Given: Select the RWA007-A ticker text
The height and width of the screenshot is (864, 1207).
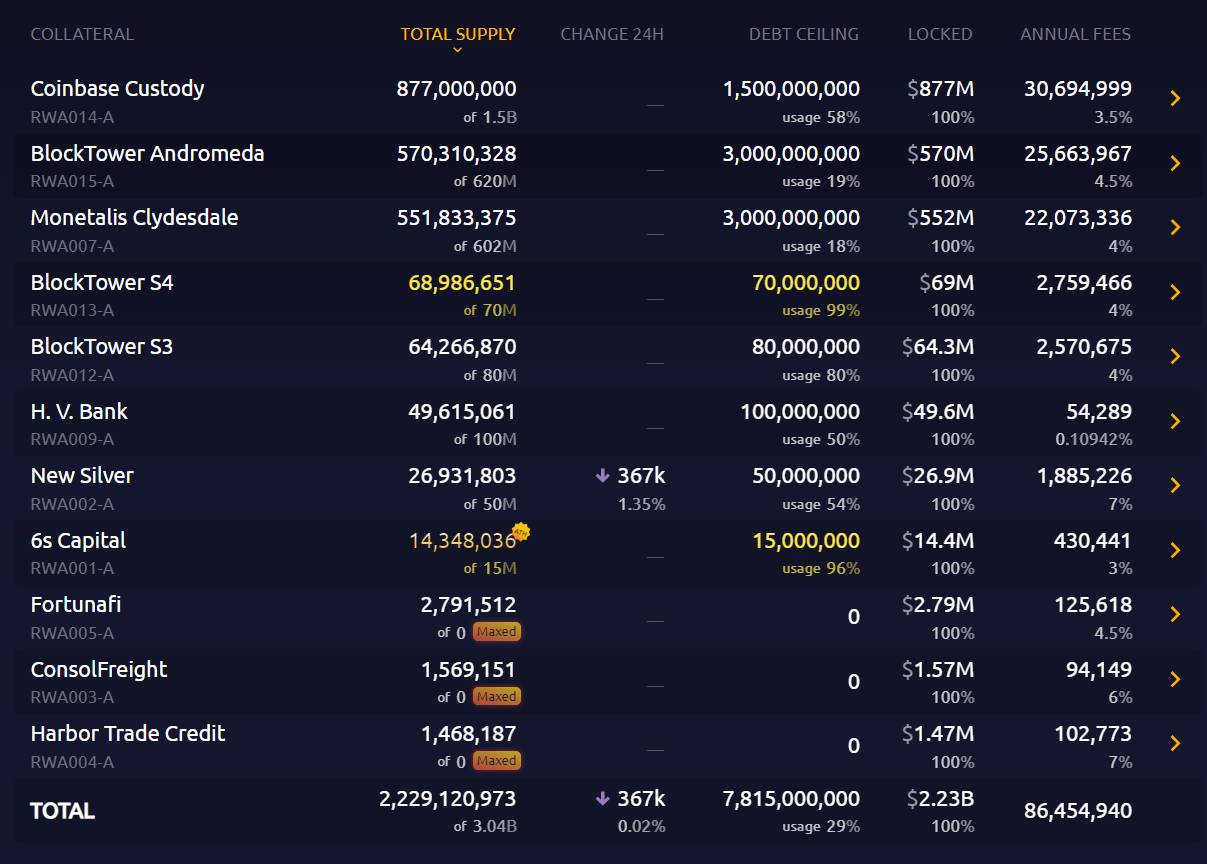Looking at the screenshot, I should pos(72,246).
